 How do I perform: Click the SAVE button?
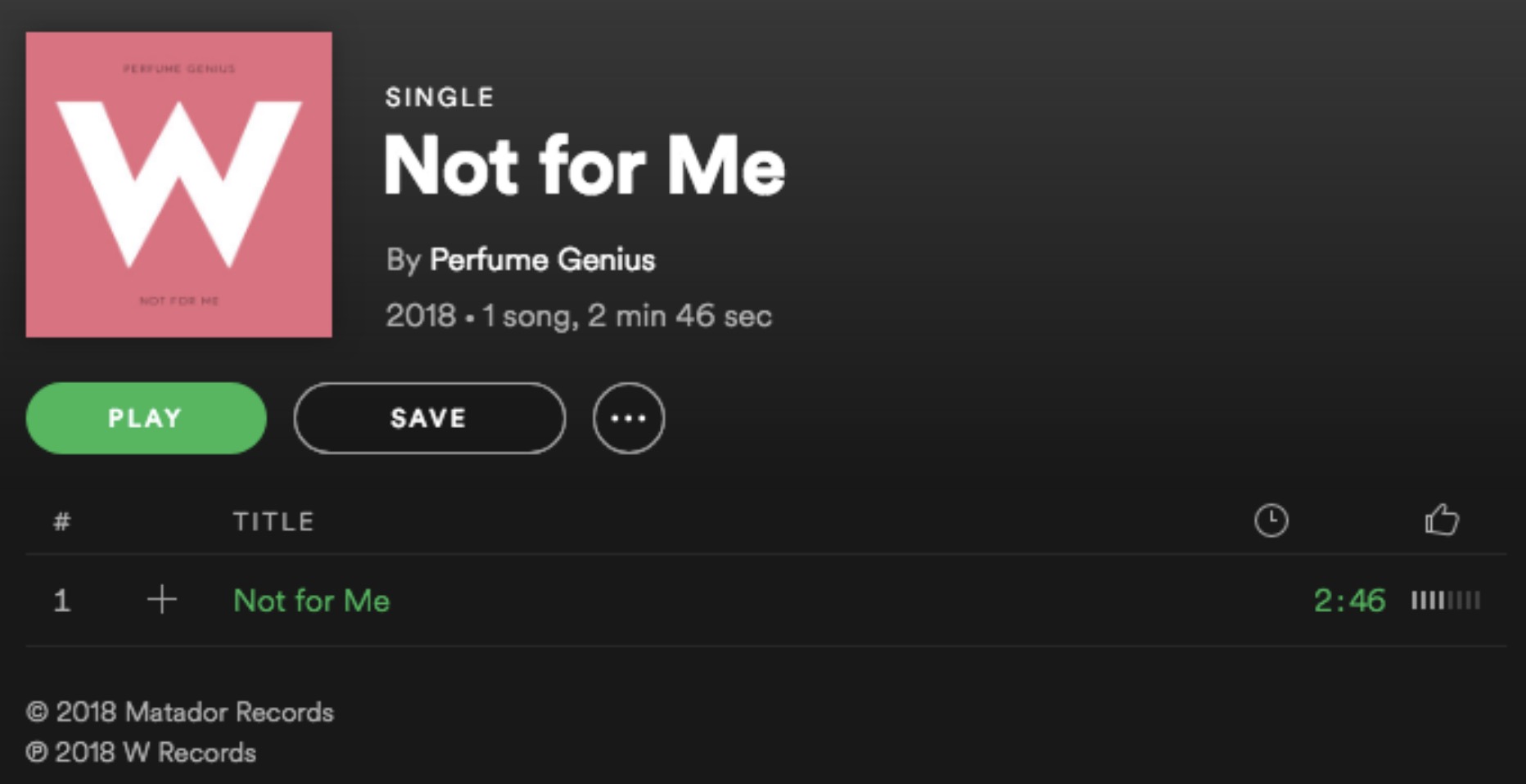429,418
